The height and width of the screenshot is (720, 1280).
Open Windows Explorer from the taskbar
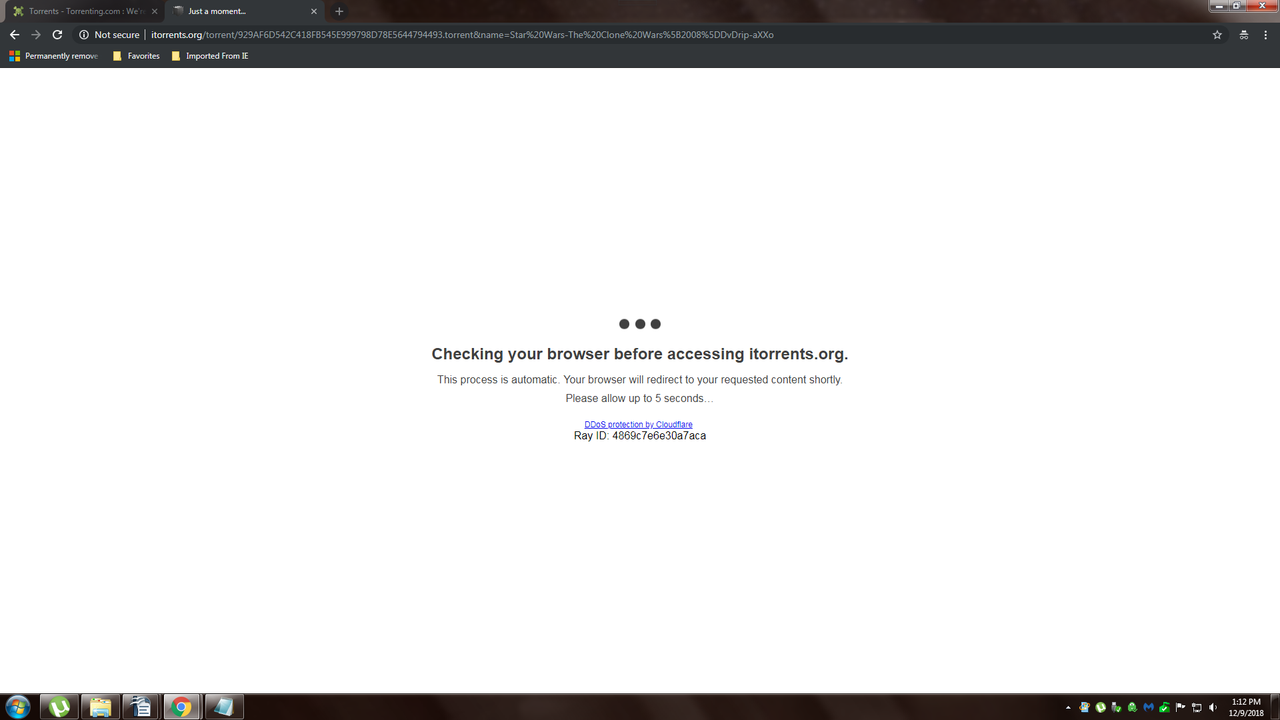pyautogui.click(x=100, y=707)
